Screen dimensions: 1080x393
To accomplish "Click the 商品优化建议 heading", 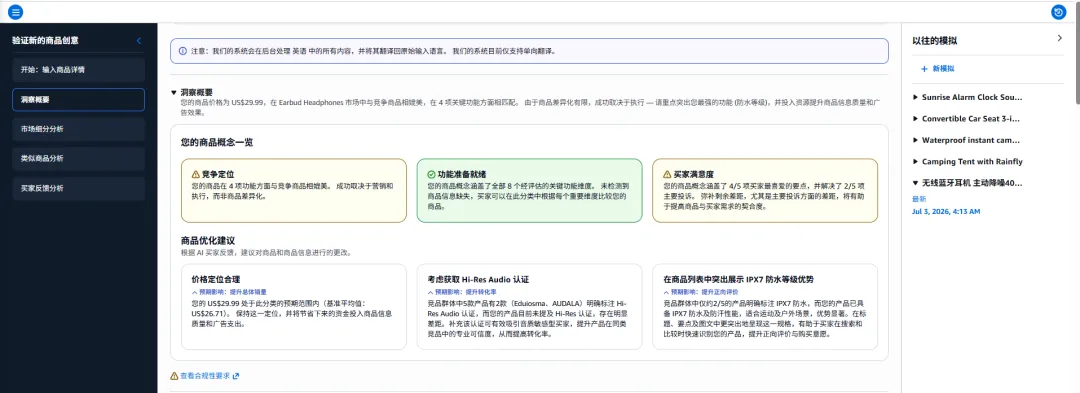I will coord(208,241).
